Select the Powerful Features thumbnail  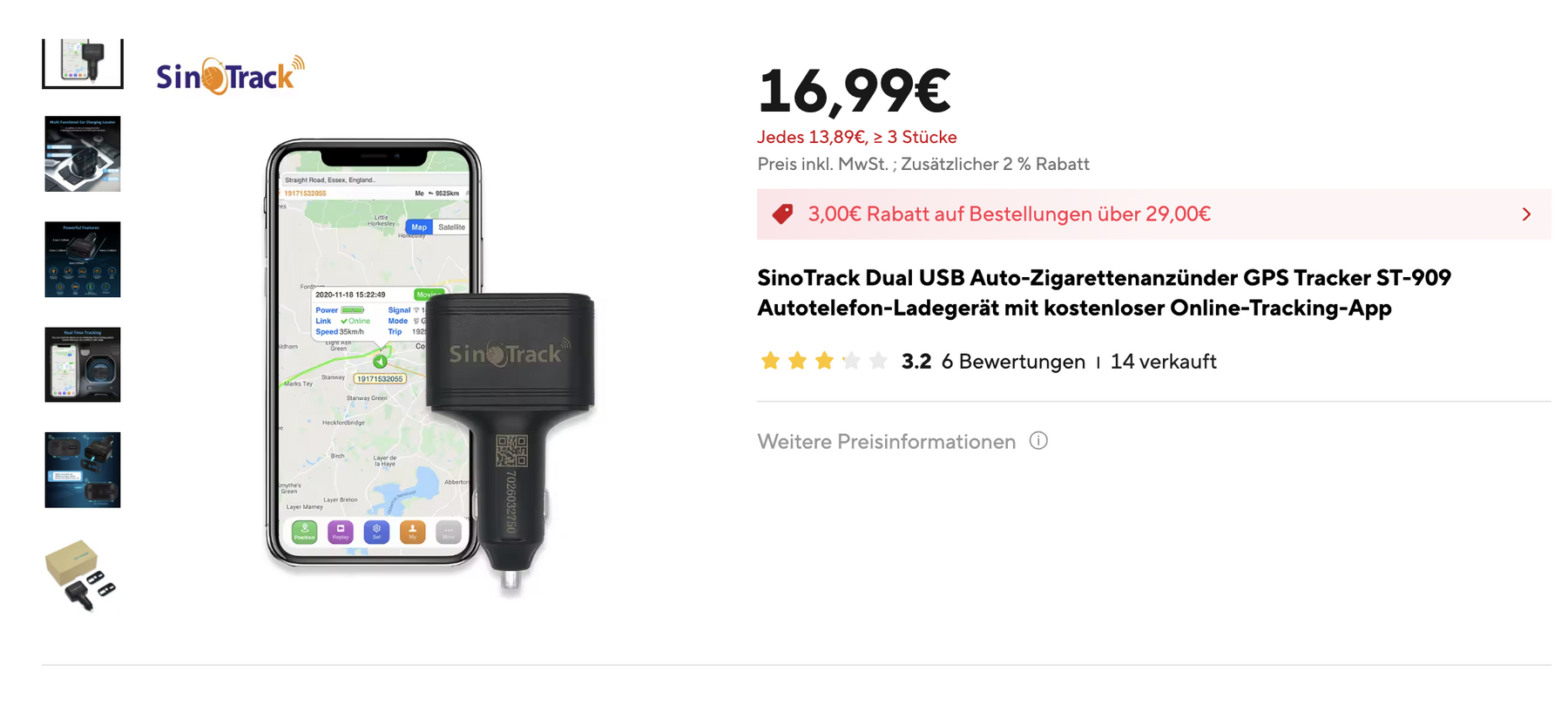(x=83, y=259)
